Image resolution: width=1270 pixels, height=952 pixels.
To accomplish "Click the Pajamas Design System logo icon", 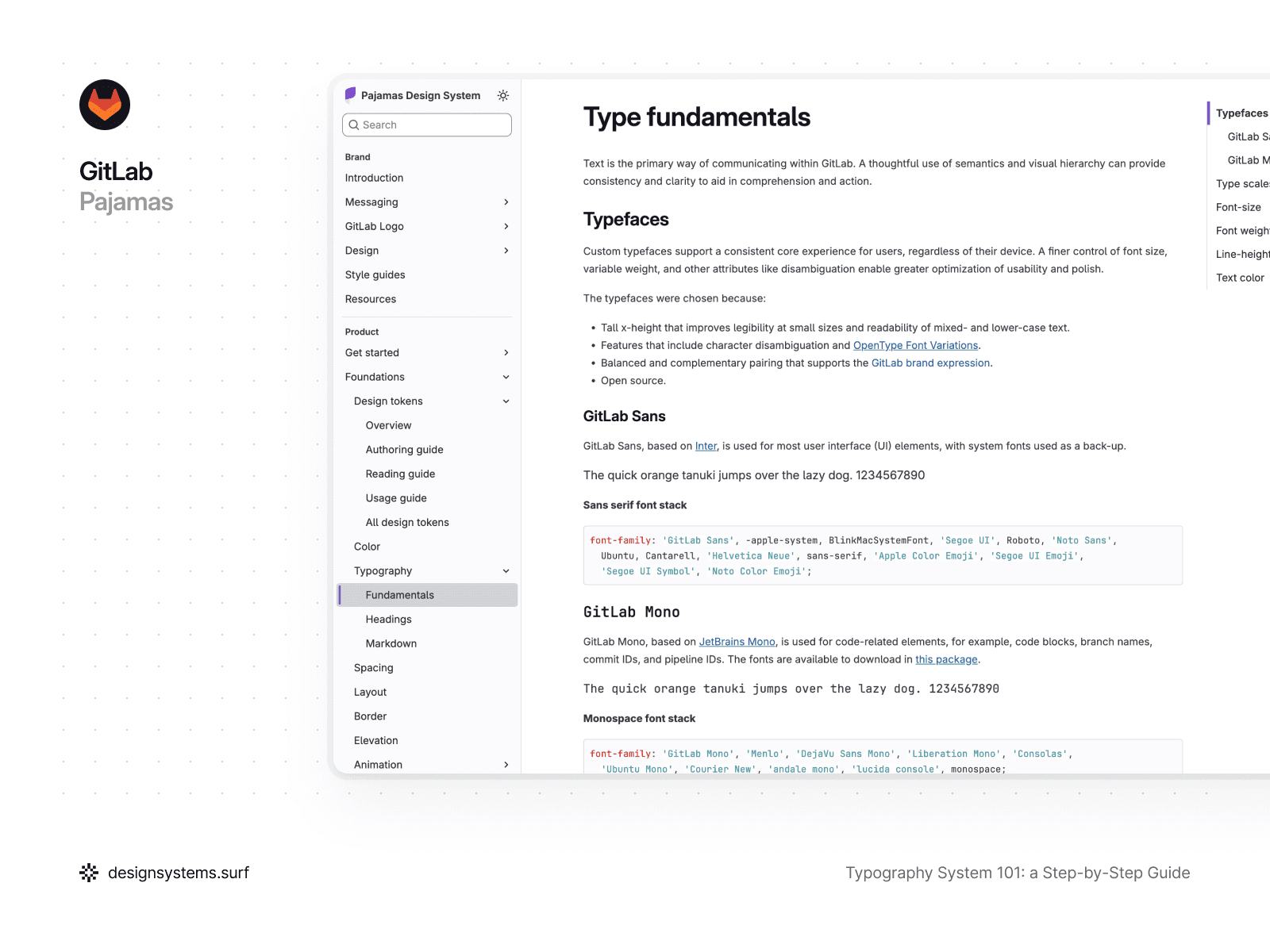I will click(350, 94).
